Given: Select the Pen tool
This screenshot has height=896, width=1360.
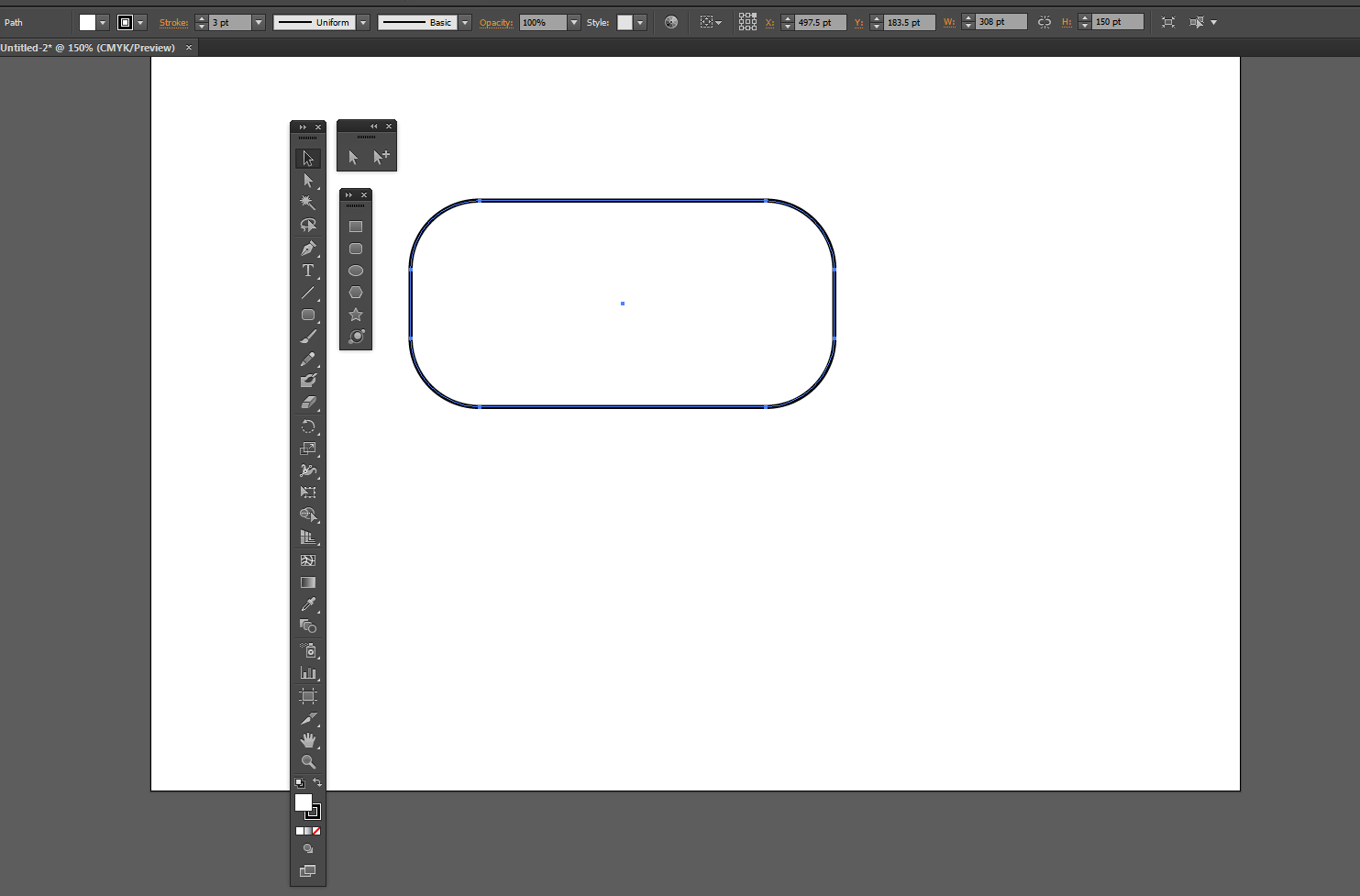Looking at the screenshot, I should coord(307,248).
